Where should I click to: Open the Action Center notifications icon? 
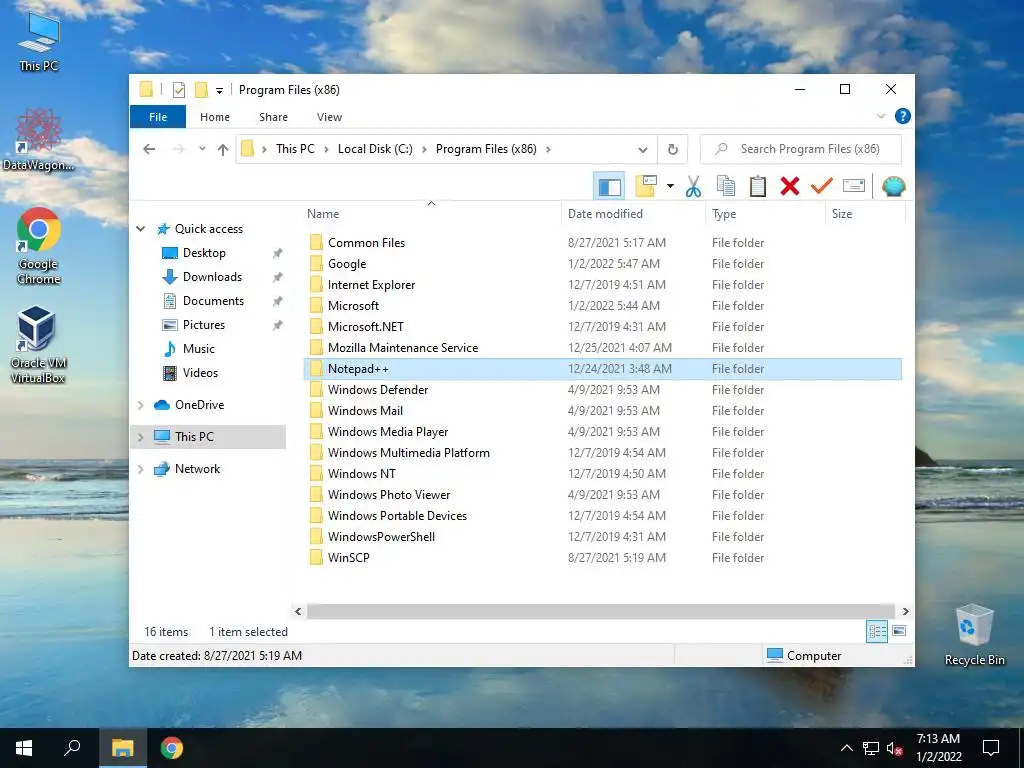point(991,748)
